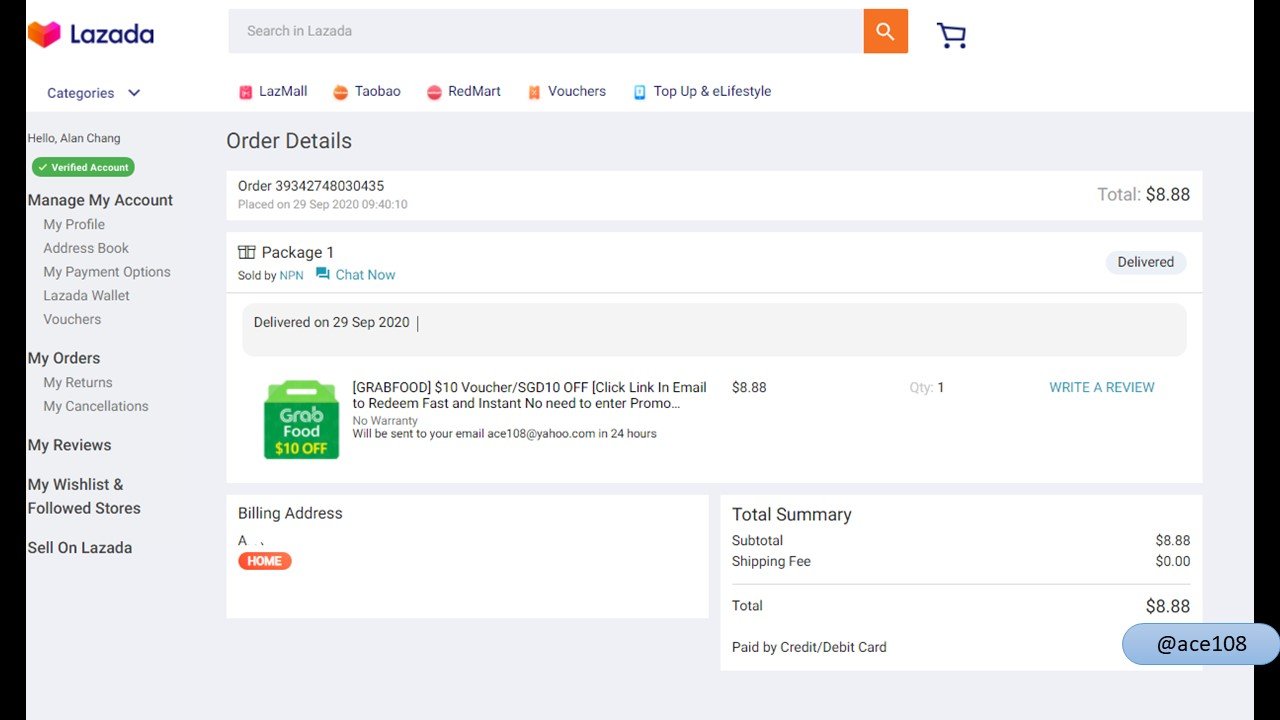This screenshot has width=1280, height=720.
Task: Click the LazMall icon
Action: [246, 92]
